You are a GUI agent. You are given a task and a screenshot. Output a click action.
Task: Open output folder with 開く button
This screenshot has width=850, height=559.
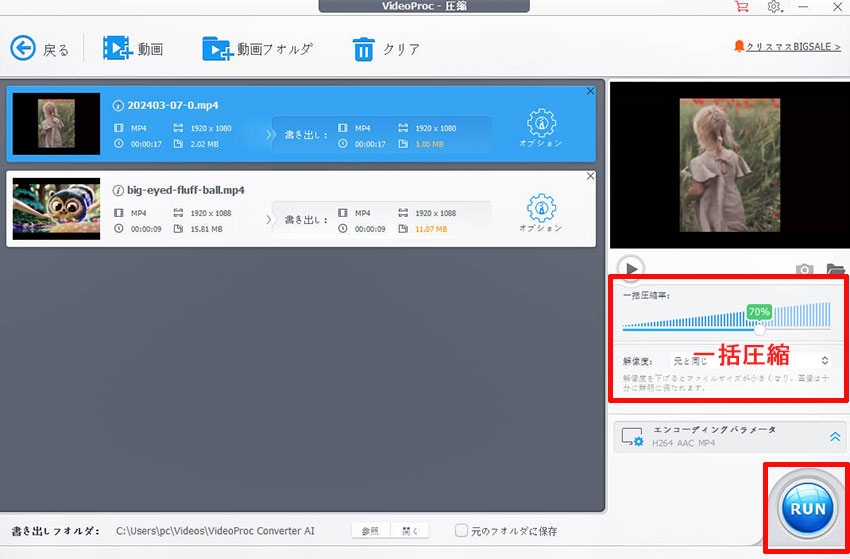coord(410,531)
